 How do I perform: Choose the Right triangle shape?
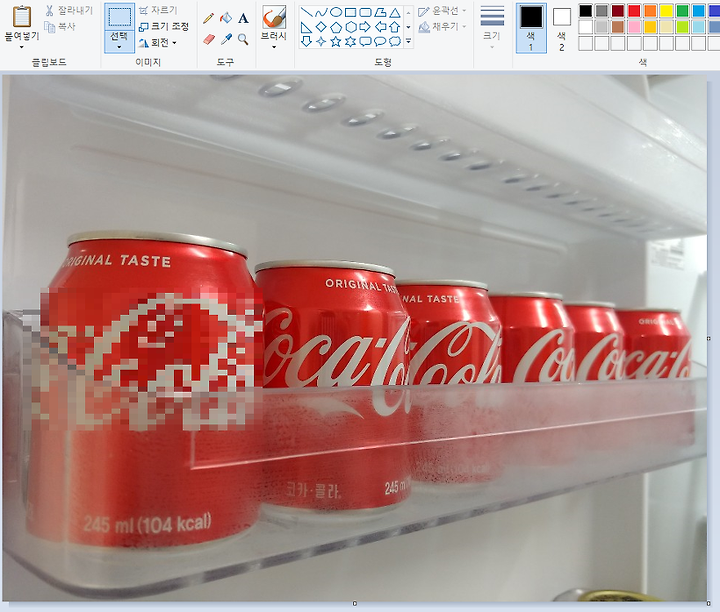pyautogui.click(x=307, y=27)
